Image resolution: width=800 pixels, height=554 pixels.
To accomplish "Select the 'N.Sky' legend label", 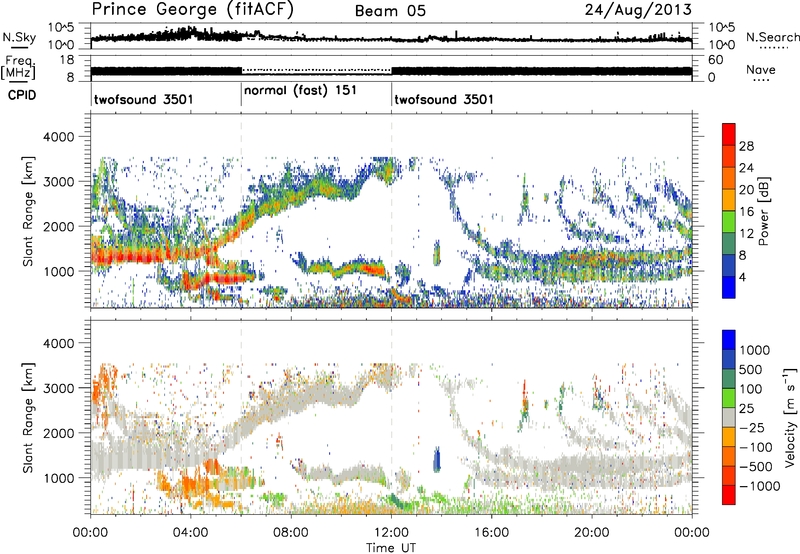I will [x=19, y=37].
